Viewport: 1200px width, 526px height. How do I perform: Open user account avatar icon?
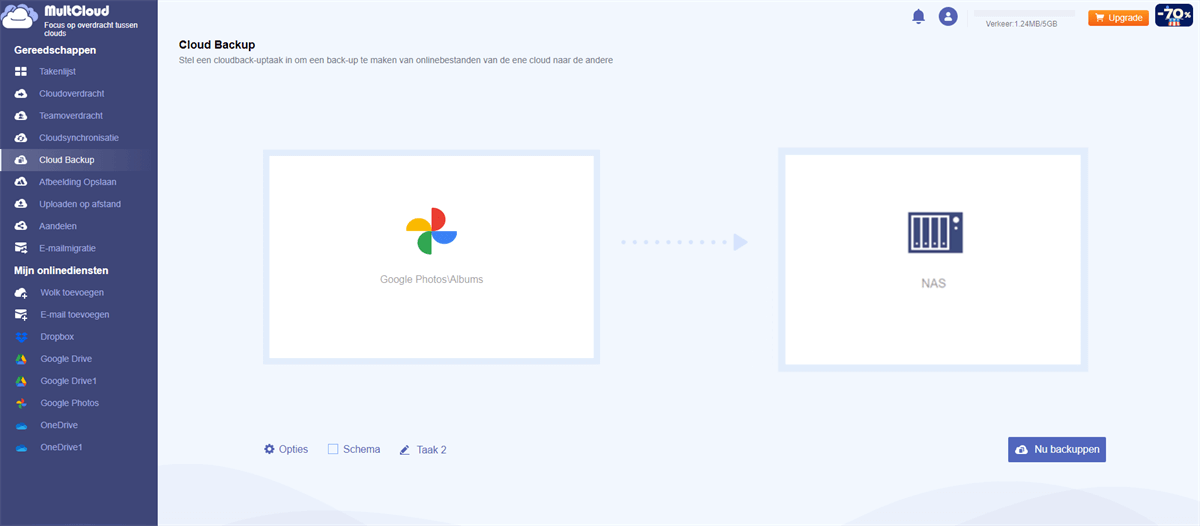[x=948, y=17]
